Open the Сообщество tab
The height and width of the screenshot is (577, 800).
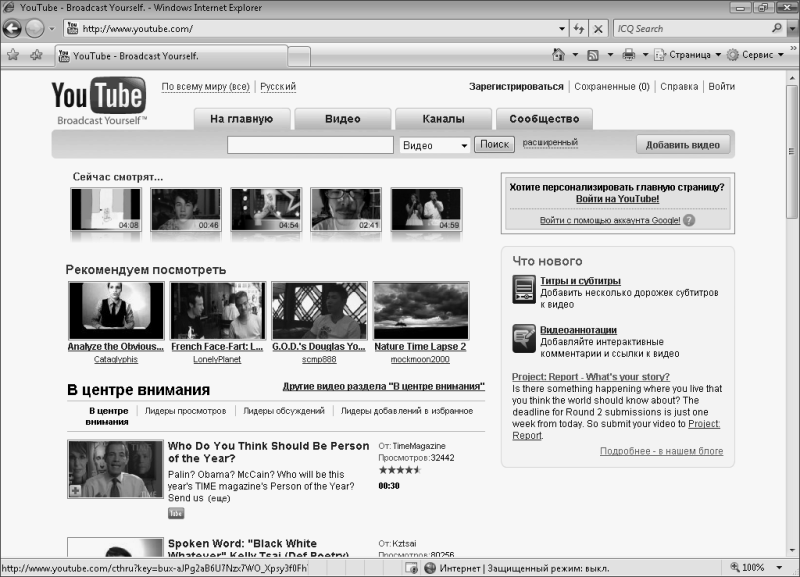pos(543,119)
